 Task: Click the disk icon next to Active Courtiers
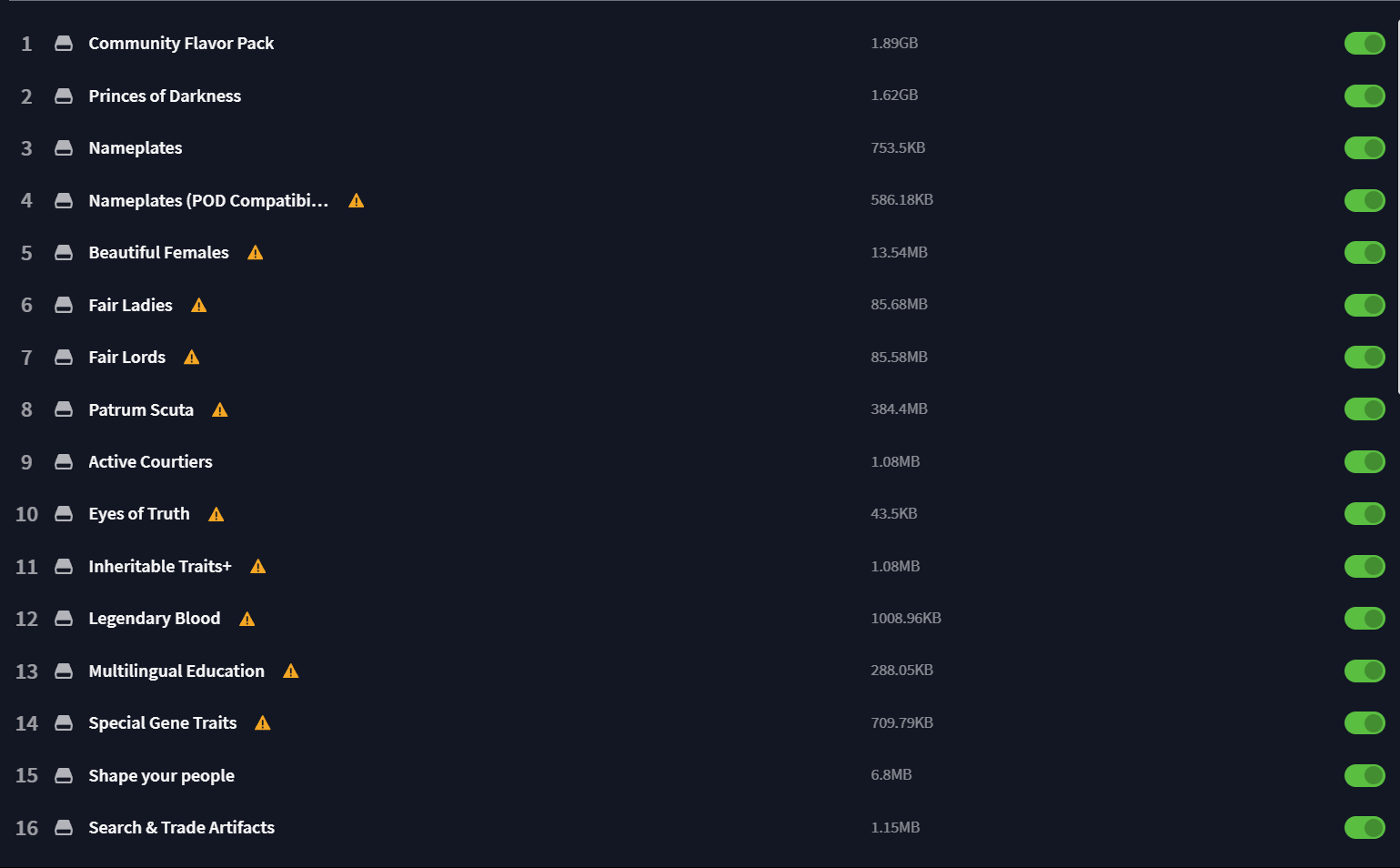[64, 461]
